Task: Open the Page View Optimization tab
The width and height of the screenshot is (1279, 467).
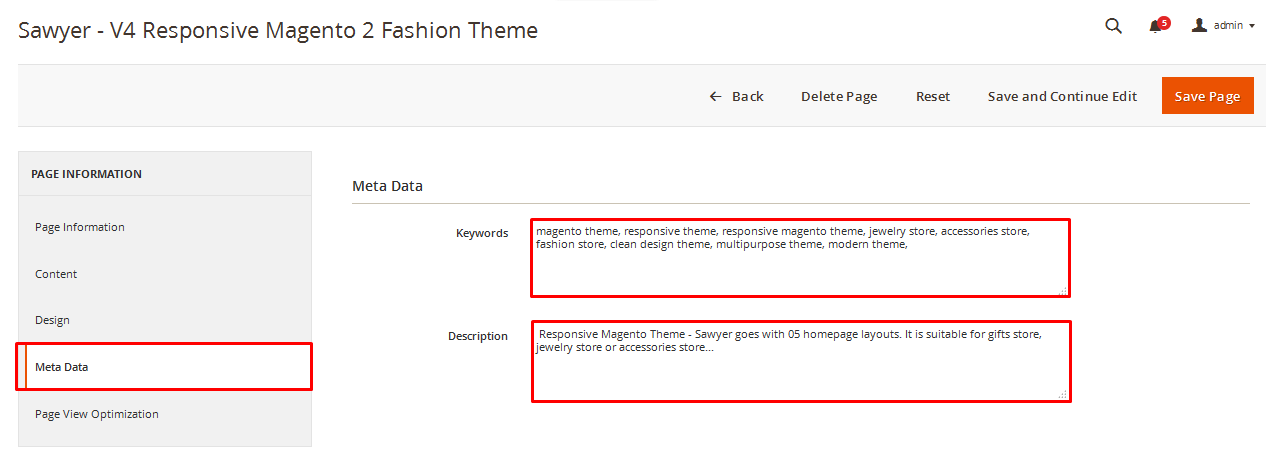Action: point(96,414)
